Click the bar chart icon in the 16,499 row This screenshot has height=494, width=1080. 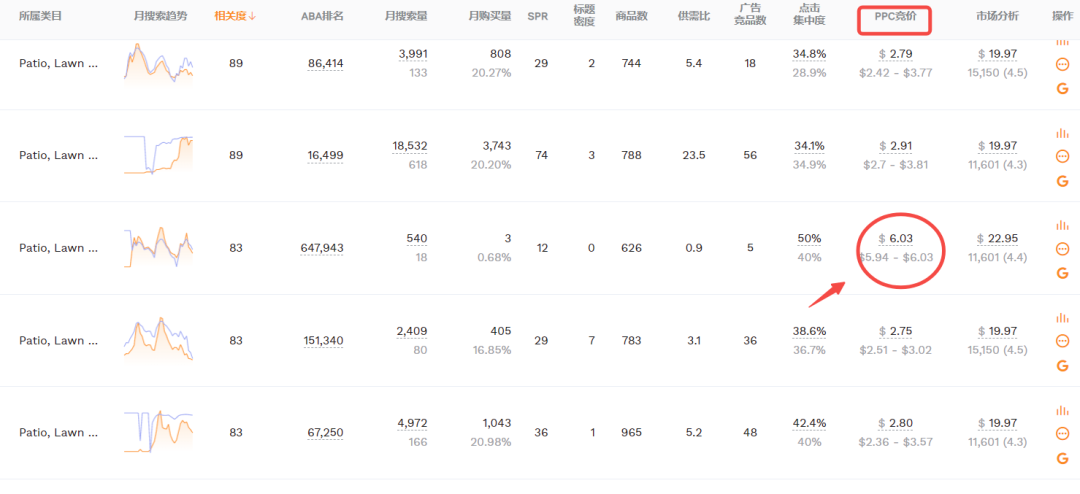[1062, 133]
